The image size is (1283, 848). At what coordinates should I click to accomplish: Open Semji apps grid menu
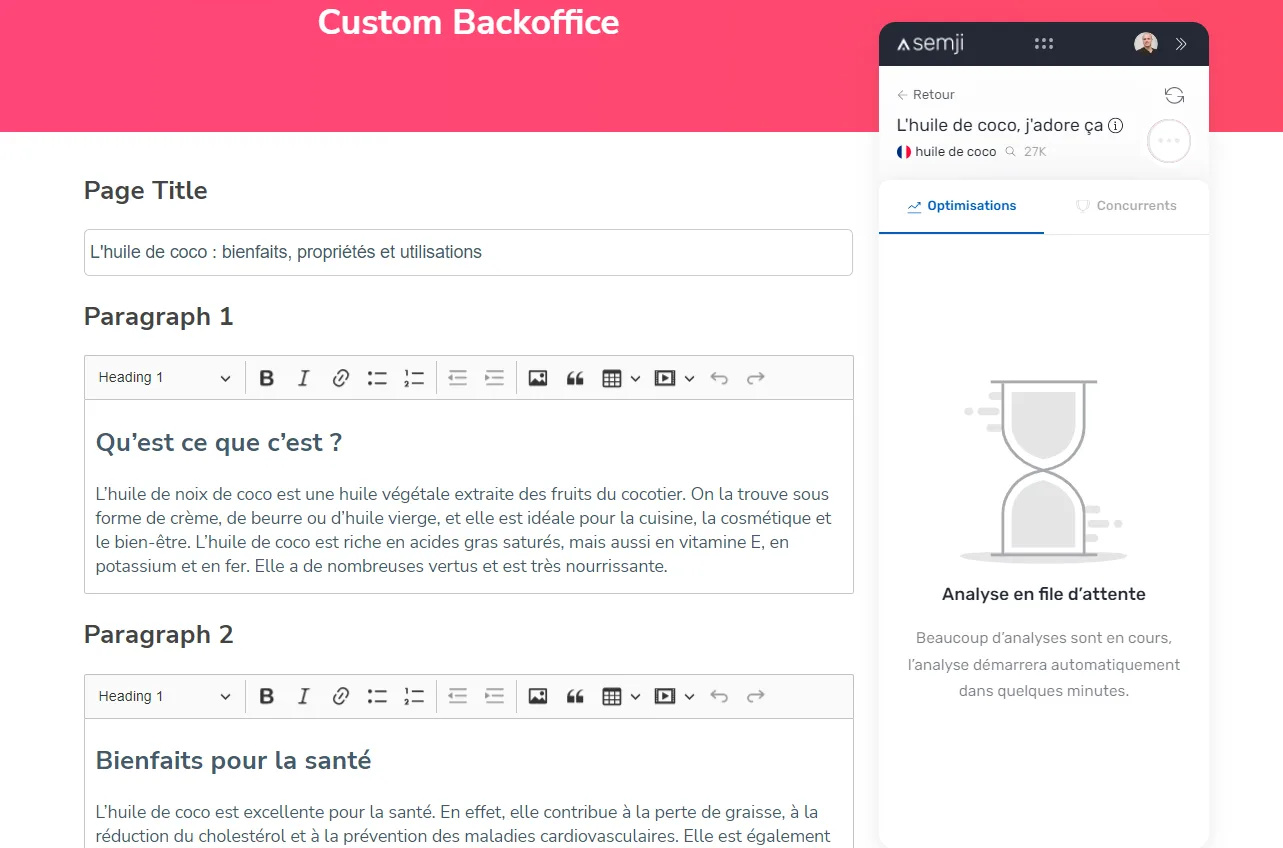pos(1044,44)
